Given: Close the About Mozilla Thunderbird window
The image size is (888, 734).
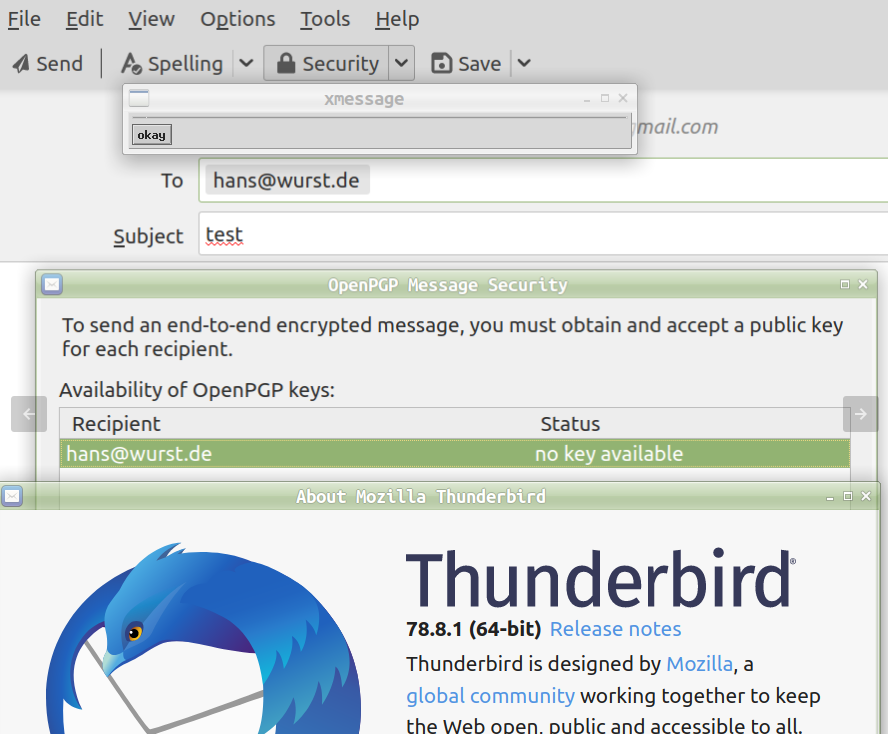Looking at the screenshot, I should (x=866, y=496).
